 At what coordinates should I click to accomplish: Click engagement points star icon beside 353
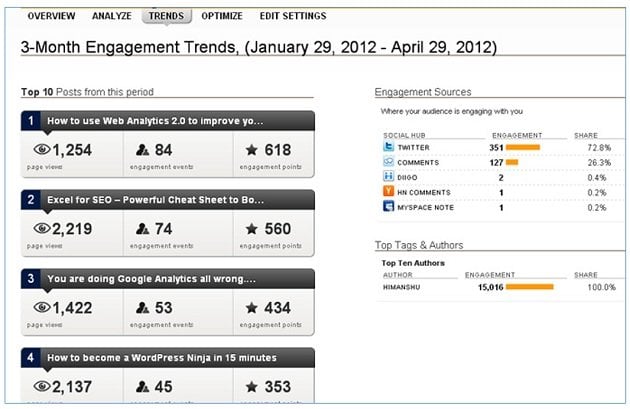pos(252,387)
